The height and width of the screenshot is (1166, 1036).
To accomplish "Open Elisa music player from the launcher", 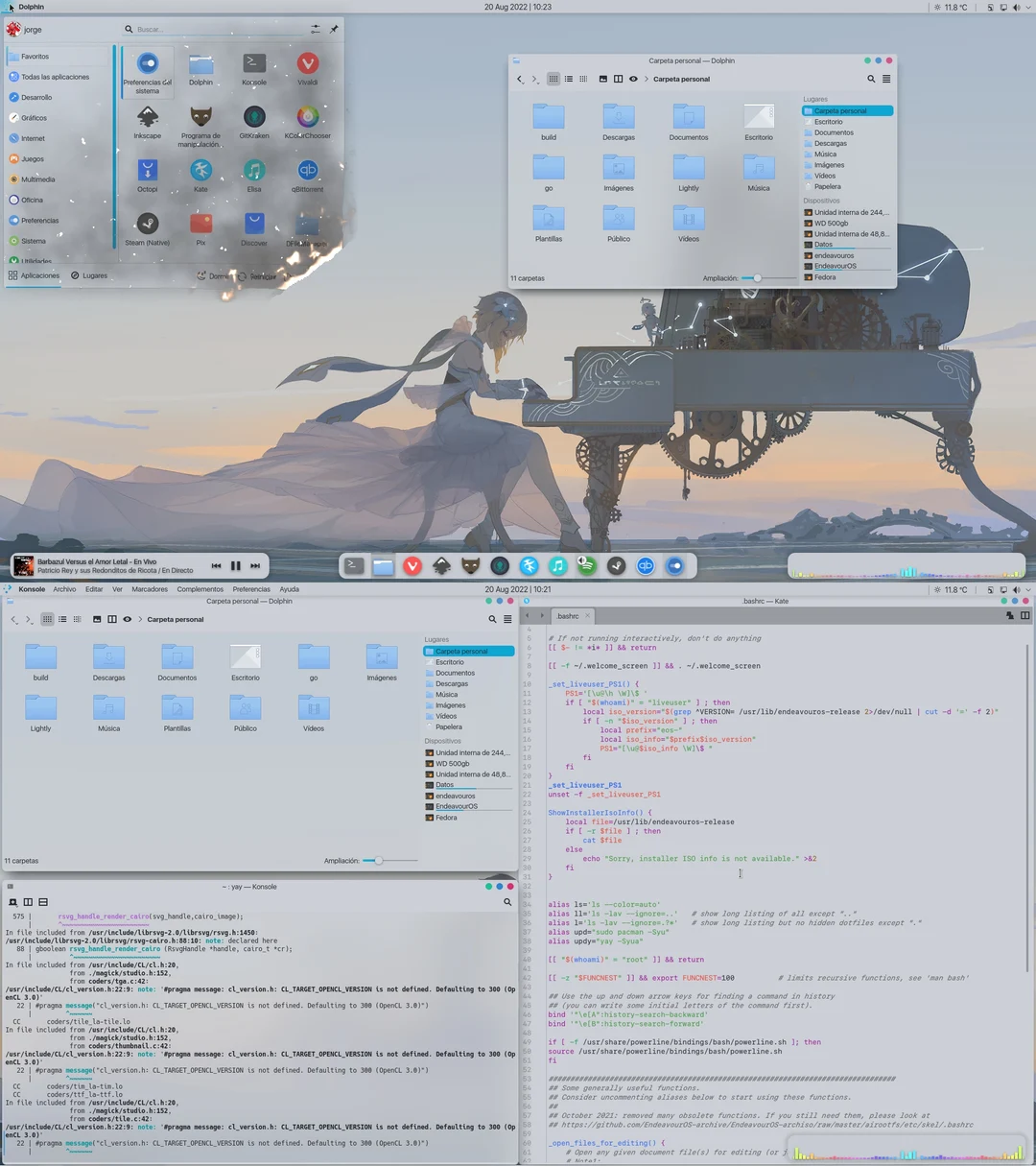I will point(253,172).
